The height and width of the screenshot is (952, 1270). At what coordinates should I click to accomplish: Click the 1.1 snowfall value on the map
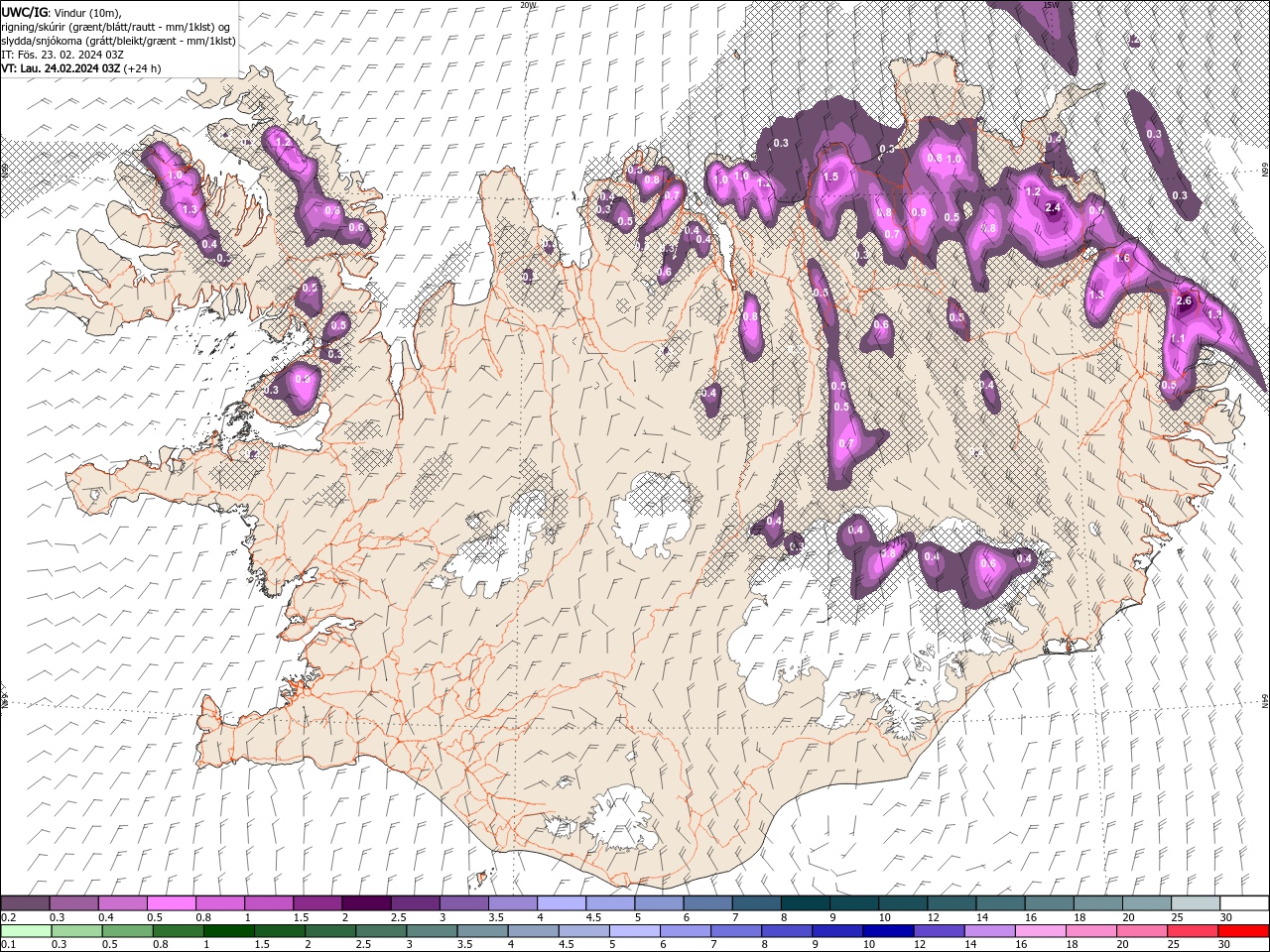[1178, 338]
